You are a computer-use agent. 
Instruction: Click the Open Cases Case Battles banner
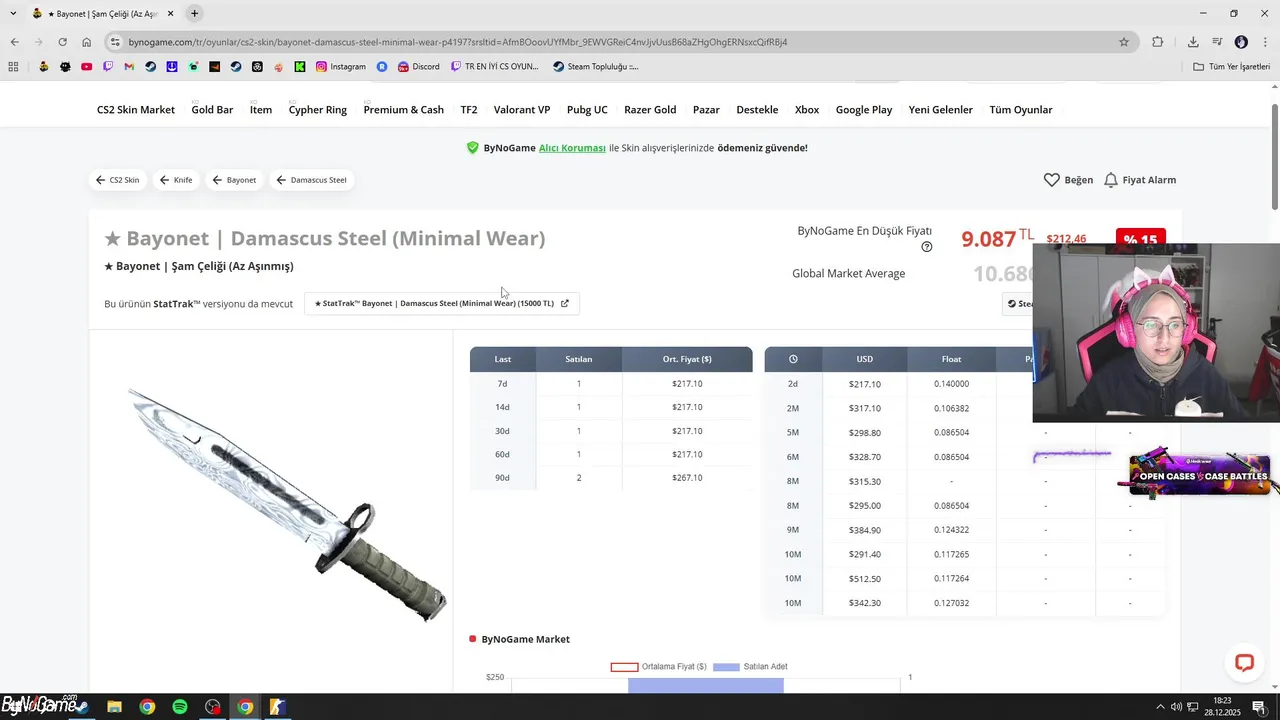[1199, 476]
